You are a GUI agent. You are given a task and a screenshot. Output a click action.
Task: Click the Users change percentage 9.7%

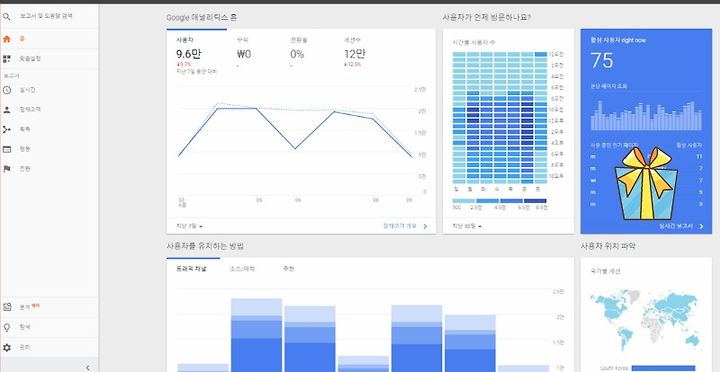(x=184, y=64)
